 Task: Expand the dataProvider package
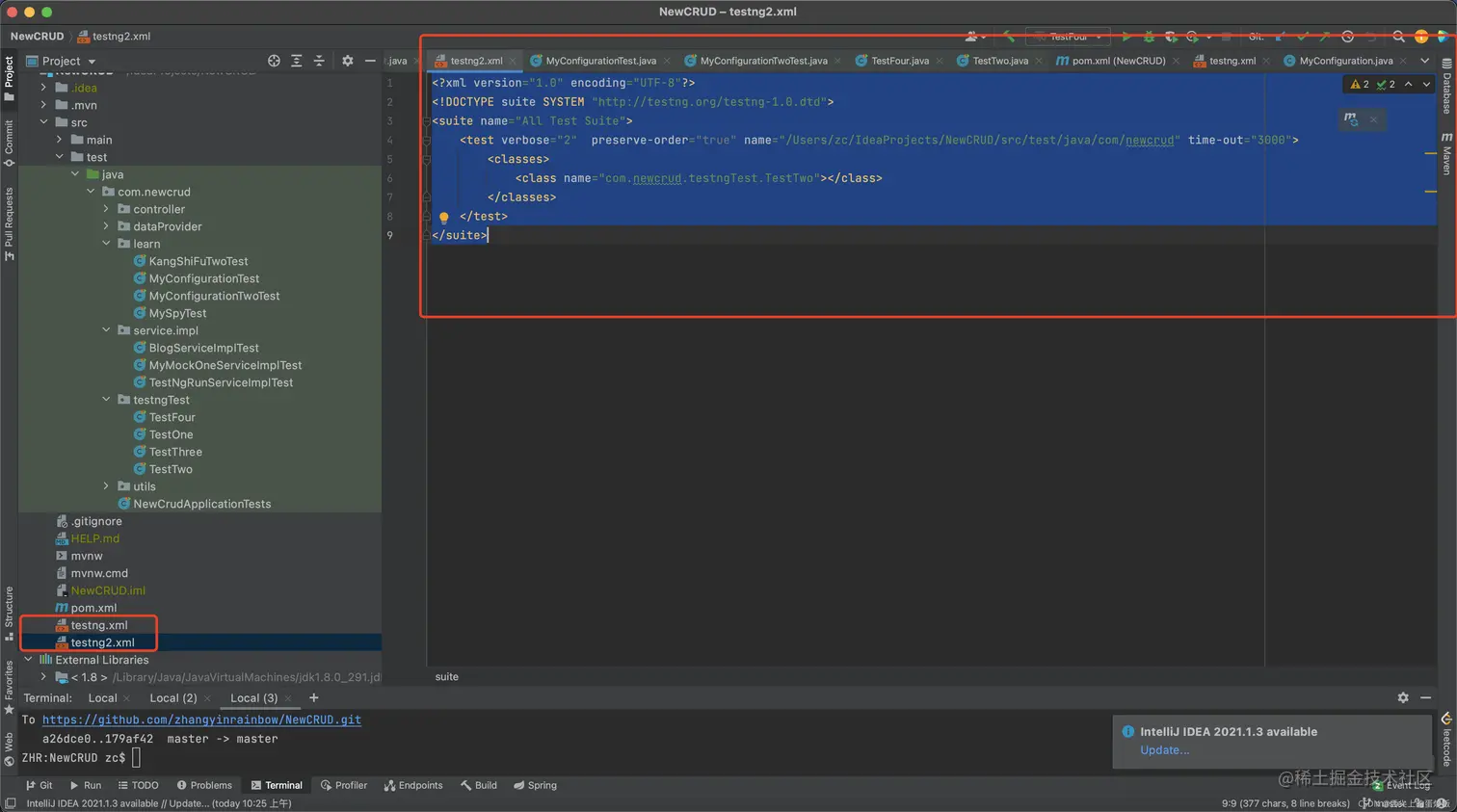click(106, 226)
